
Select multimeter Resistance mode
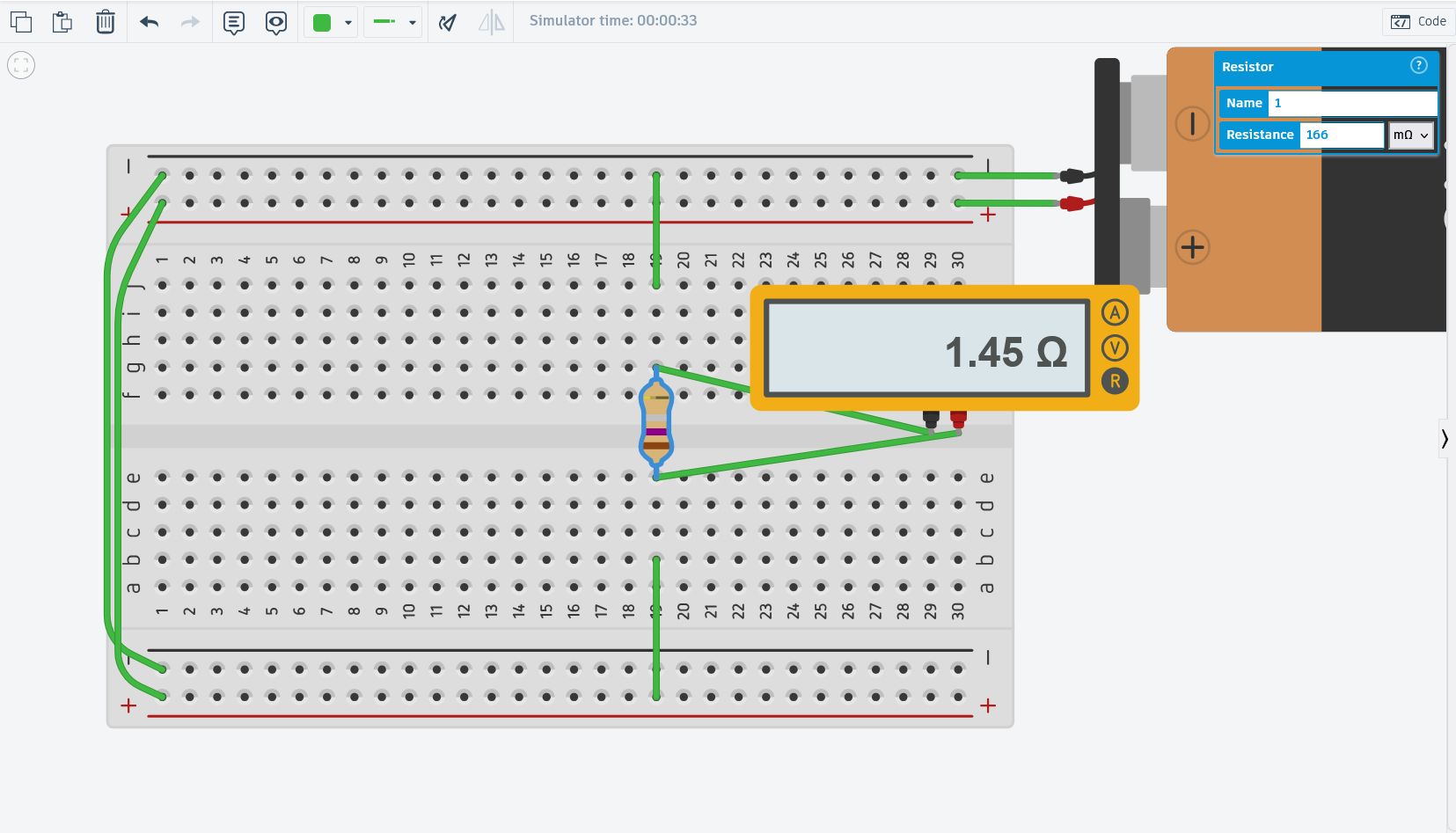point(1115,382)
